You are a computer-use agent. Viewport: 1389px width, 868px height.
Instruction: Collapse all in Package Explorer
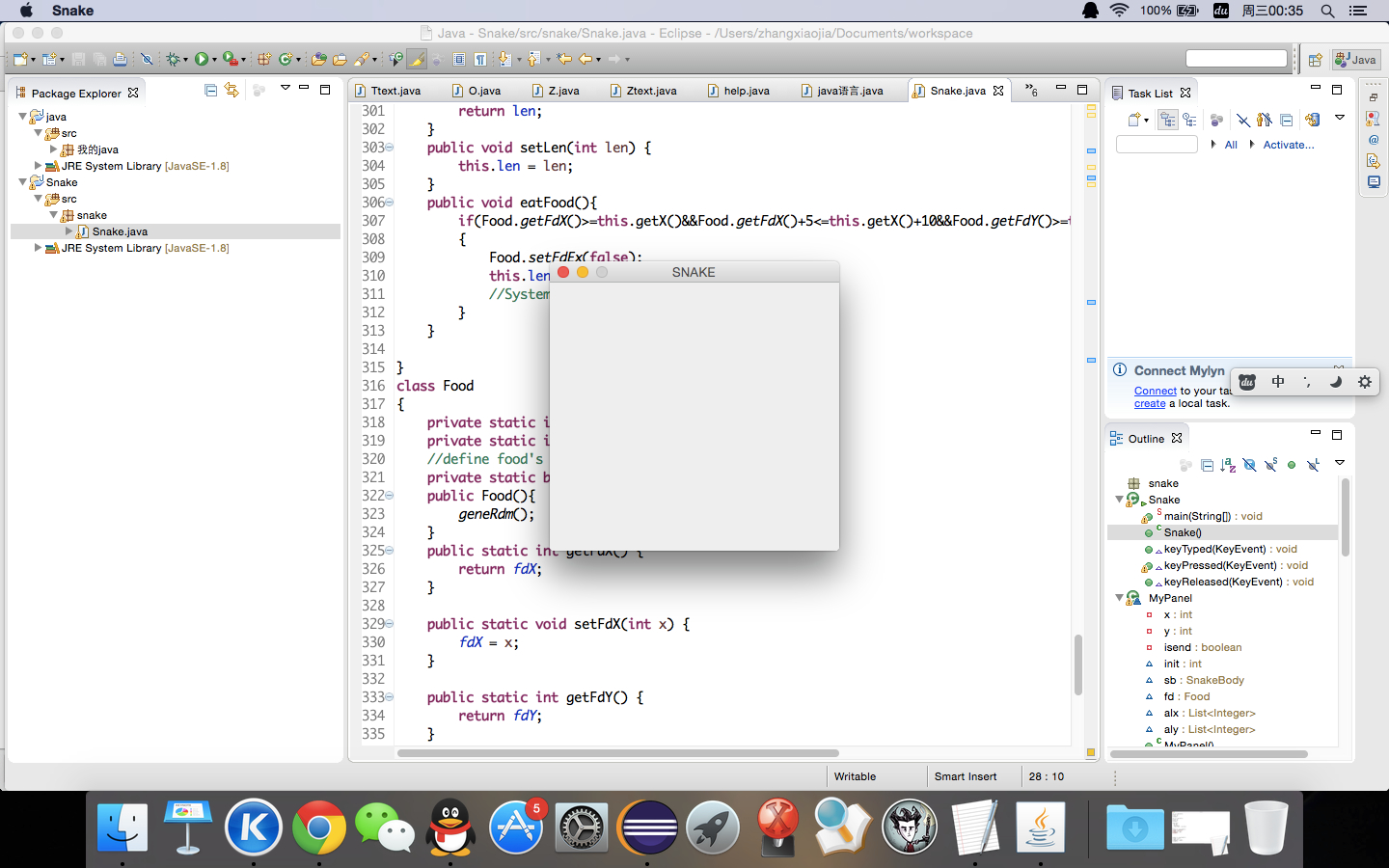click(211, 91)
